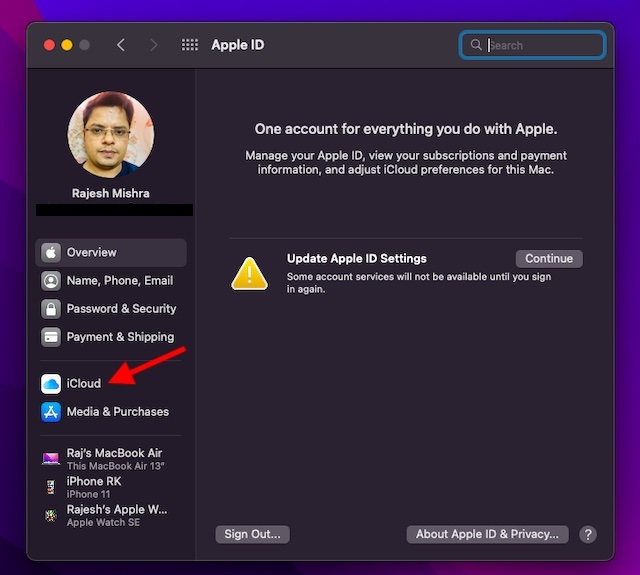
Task: Click the Apple ID window title
Action: (238, 45)
